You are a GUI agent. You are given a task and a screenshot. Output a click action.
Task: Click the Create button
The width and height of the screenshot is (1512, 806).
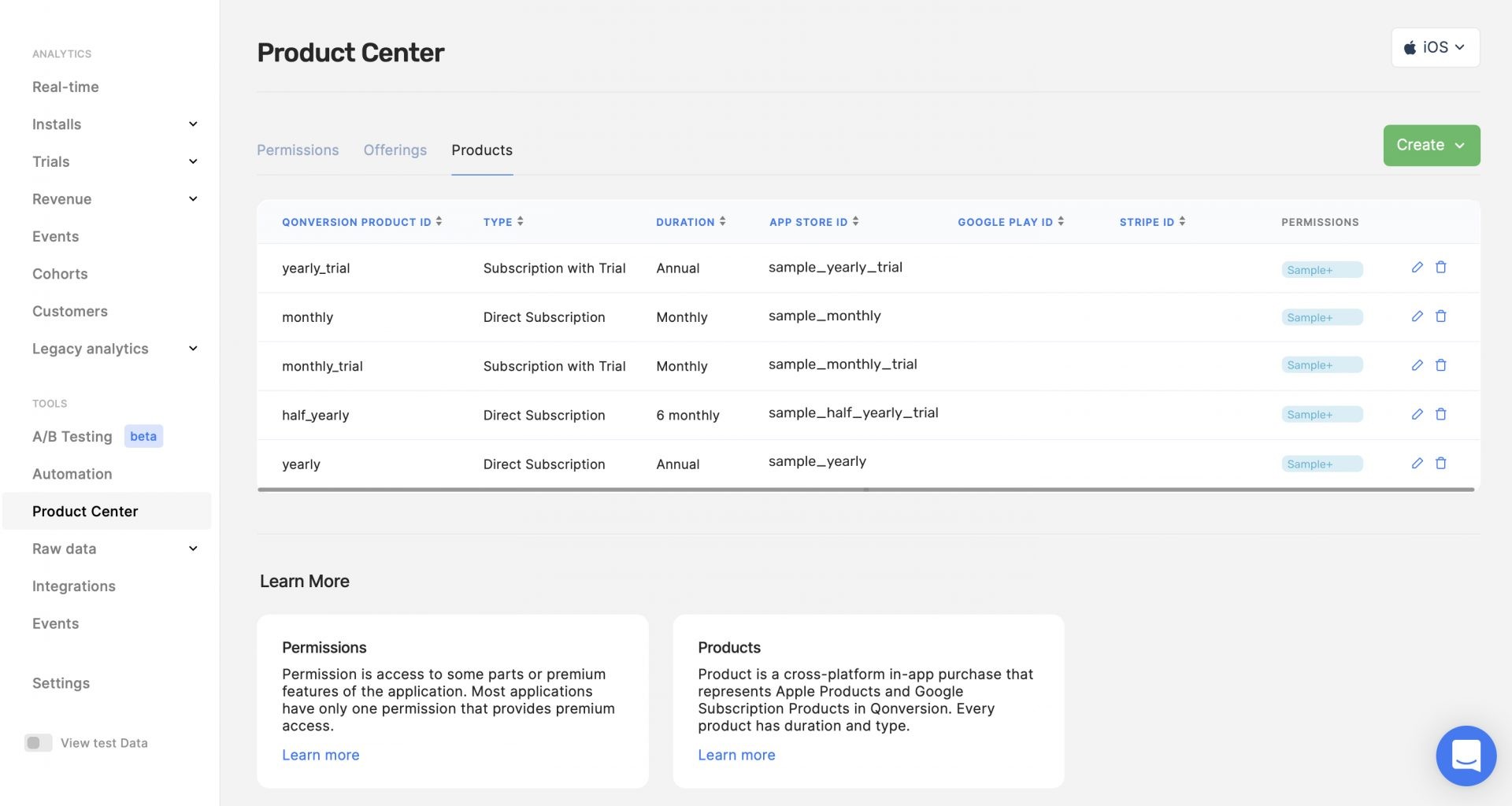[1431, 145]
